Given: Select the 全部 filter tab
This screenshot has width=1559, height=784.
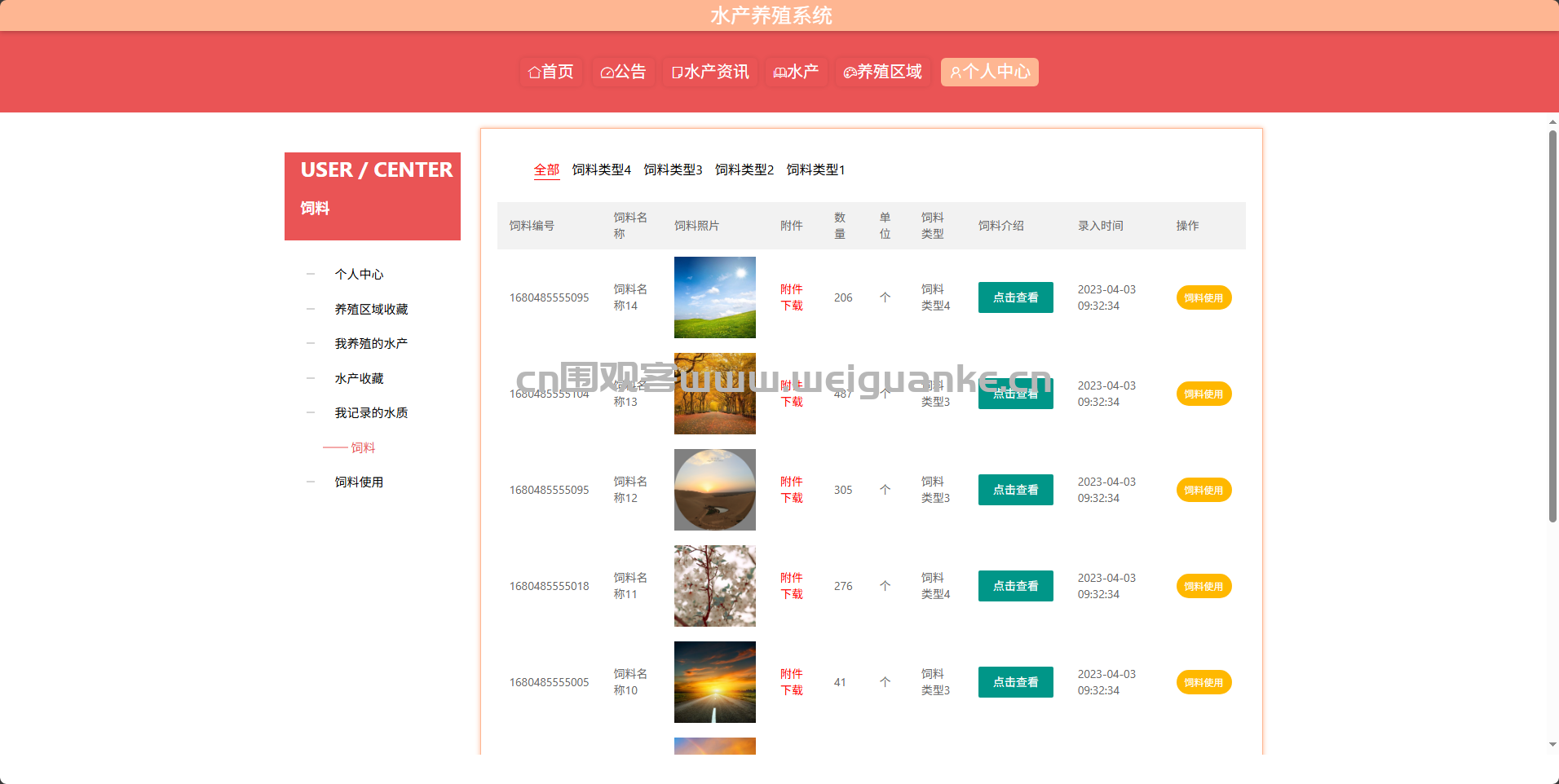Looking at the screenshot, I should click(547, 170).
